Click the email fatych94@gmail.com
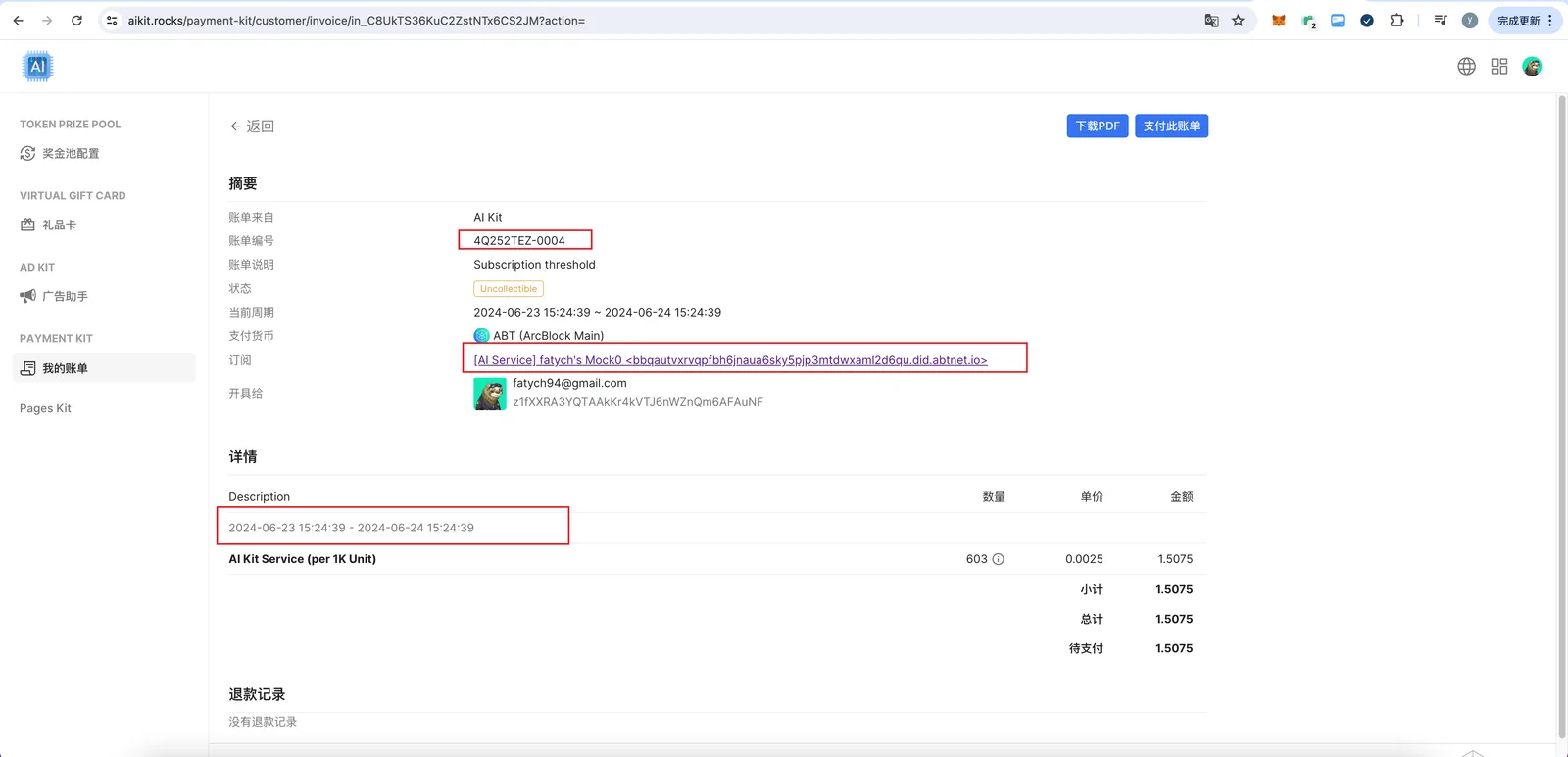Image resolution: width=1568 pixels, height=757 pixels. click(x=569, y=383)
